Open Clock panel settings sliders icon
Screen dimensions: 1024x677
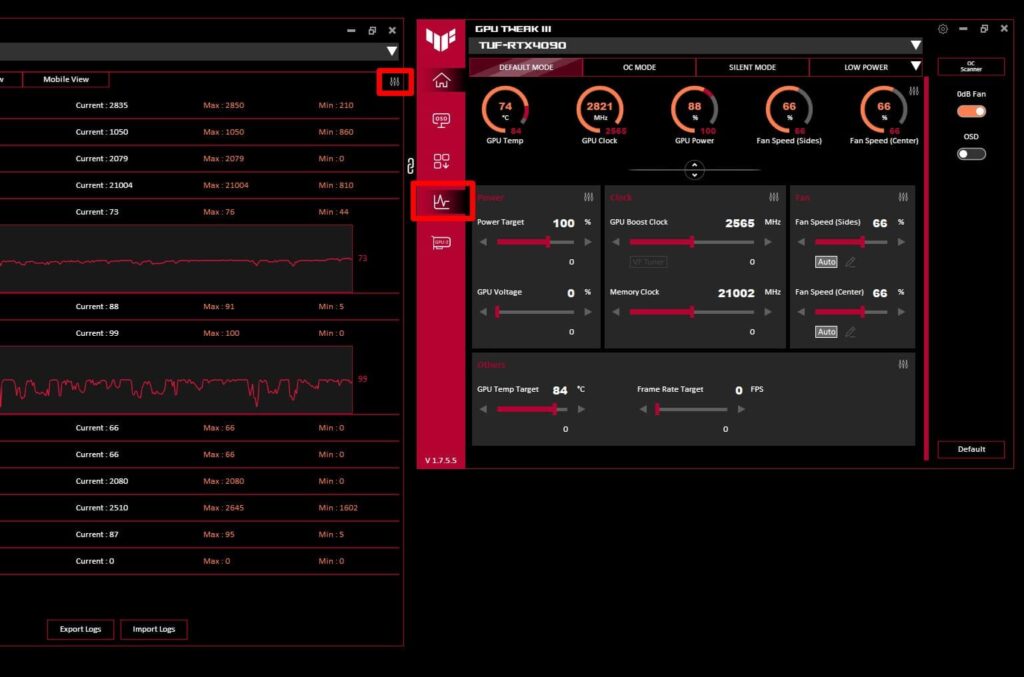[x=774, y=197]
